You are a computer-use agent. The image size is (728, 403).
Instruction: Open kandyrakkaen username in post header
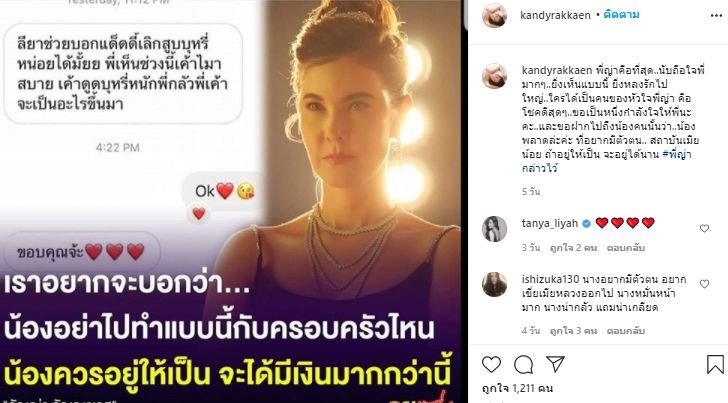pos(555,15)
